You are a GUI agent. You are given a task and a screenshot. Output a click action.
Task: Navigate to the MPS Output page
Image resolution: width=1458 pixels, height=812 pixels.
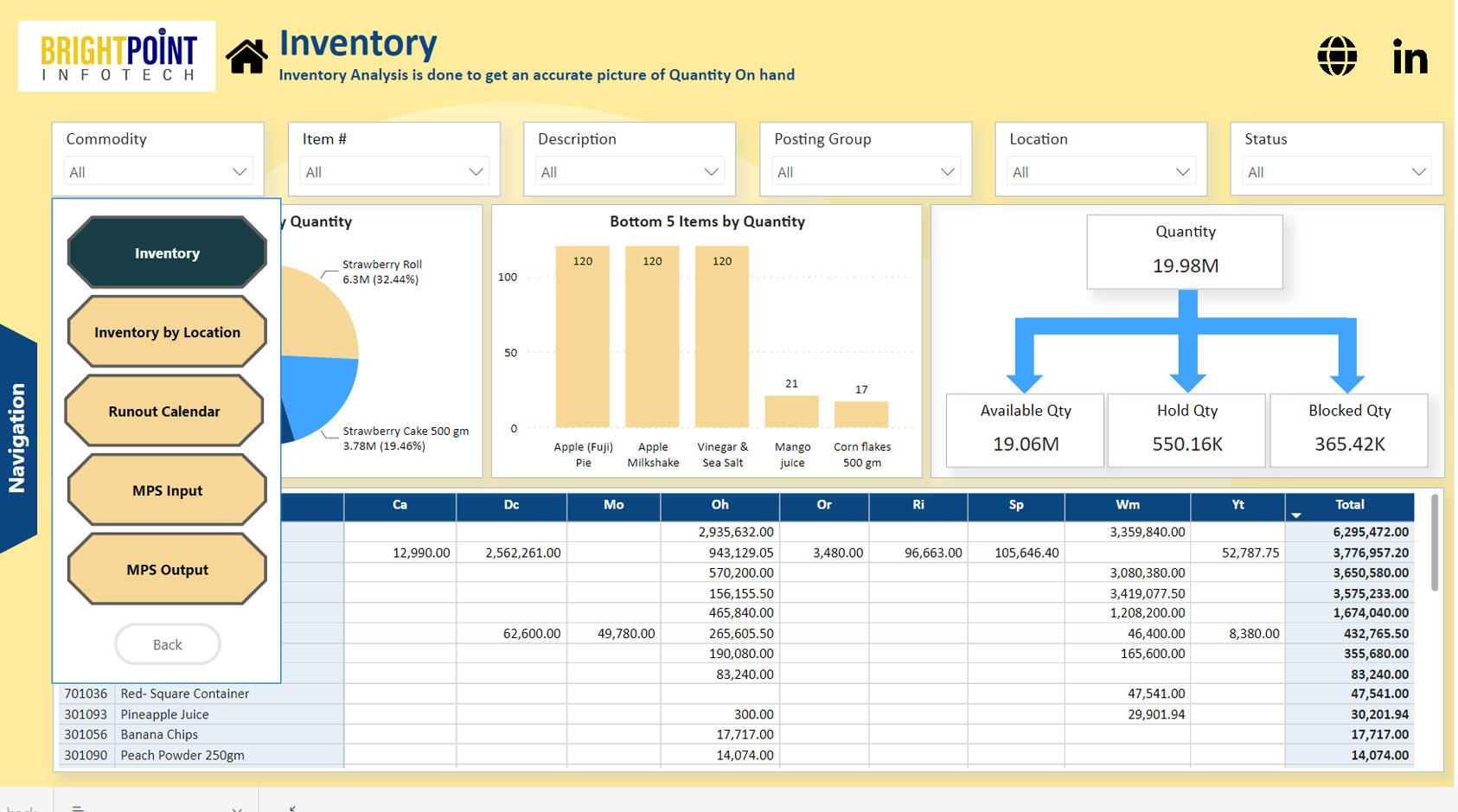click(167, 570)
